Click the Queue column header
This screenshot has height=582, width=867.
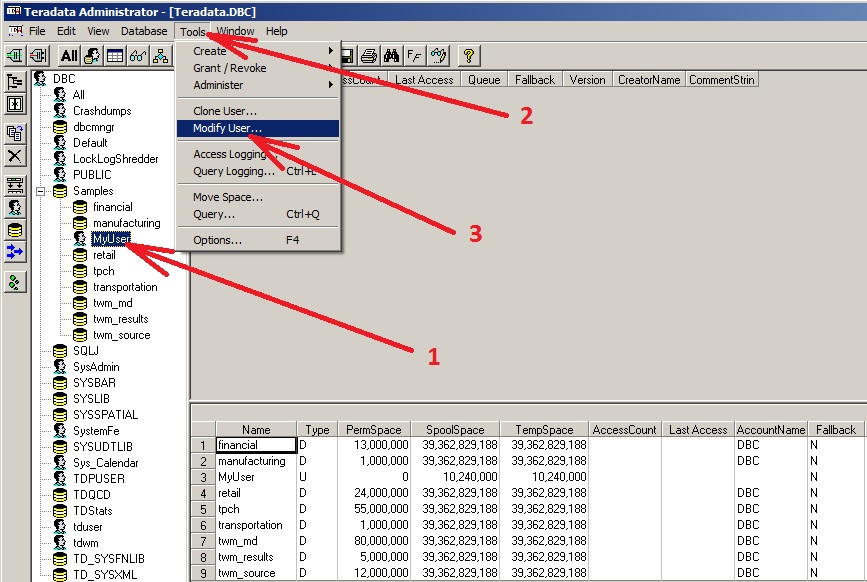point(484,80)
